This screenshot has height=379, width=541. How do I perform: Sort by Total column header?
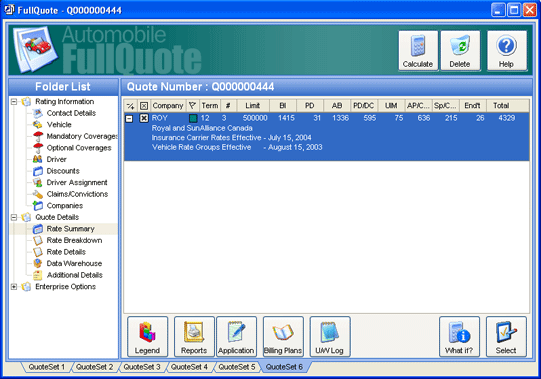[x=501, y=106]
